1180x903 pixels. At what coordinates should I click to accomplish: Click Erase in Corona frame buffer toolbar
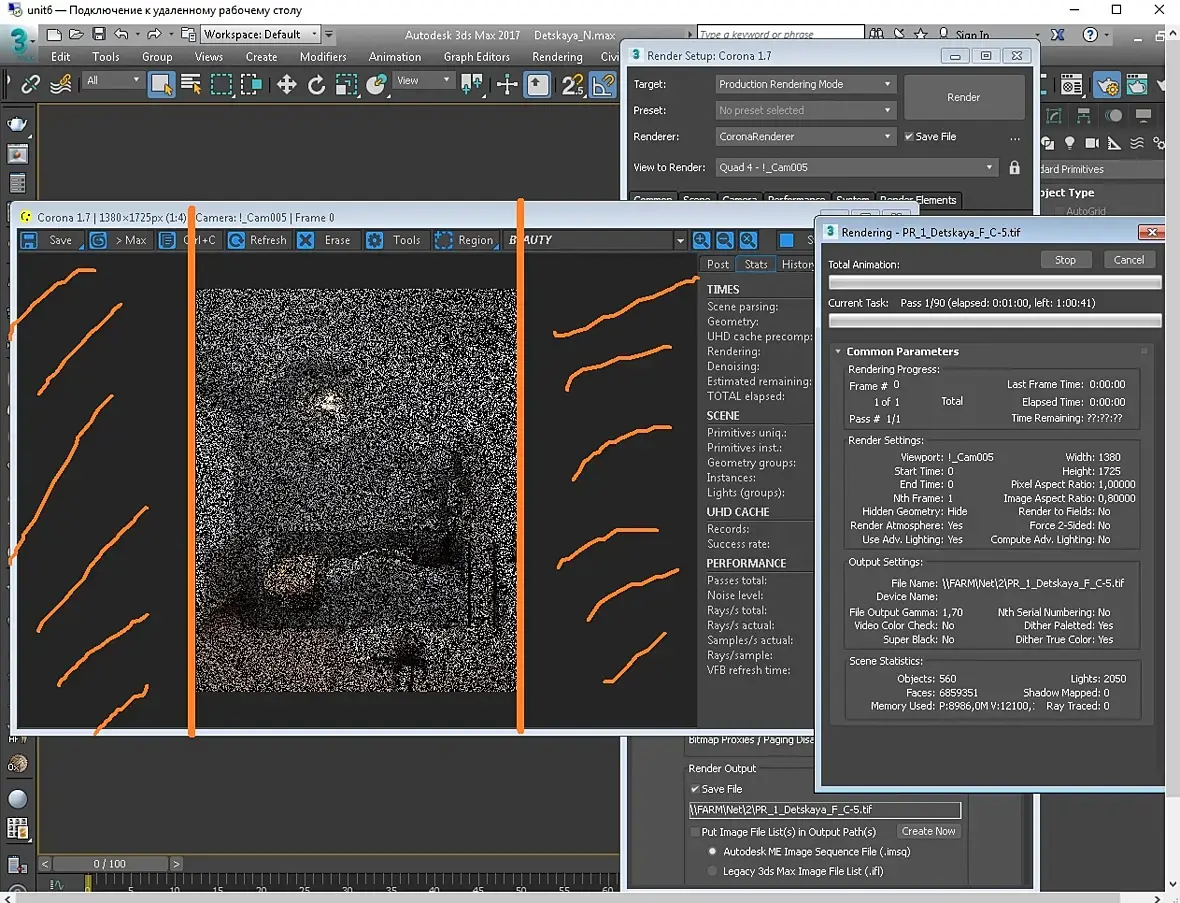pyautogui.click(x=326, y=240)
